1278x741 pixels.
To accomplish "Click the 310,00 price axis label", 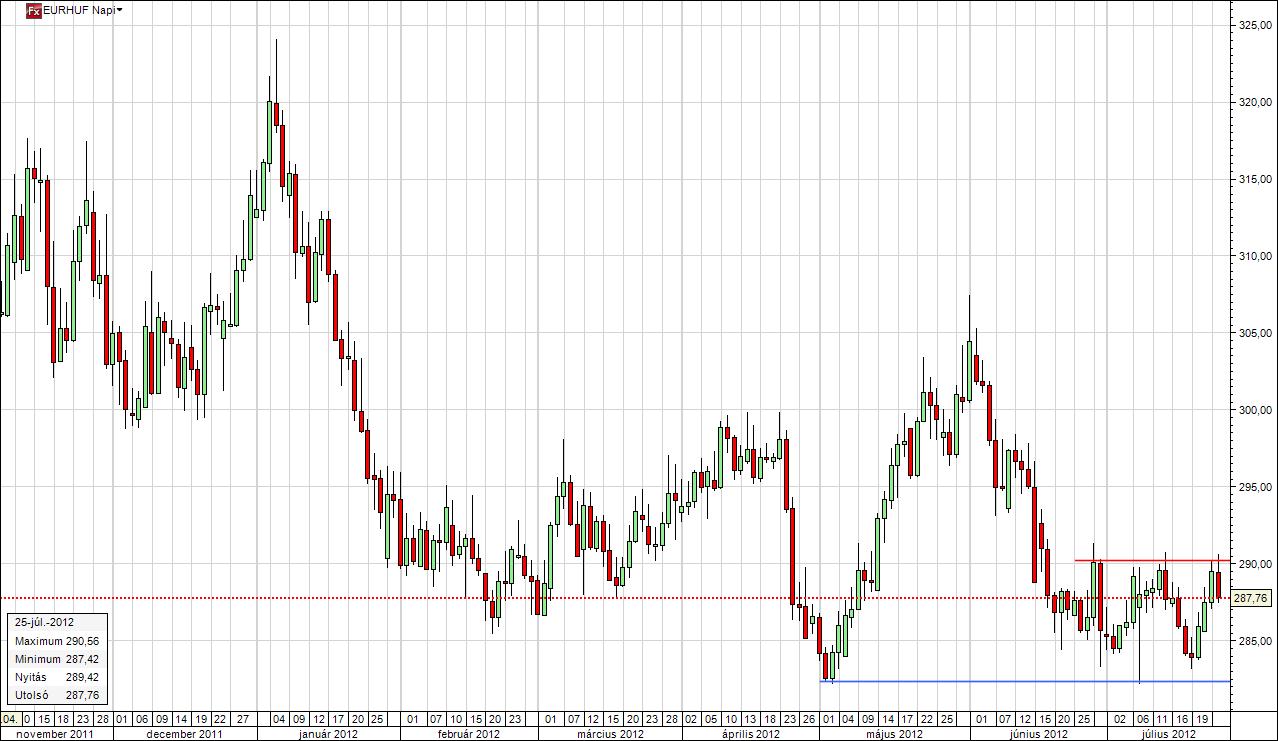I will click(x=1254, y=256).
